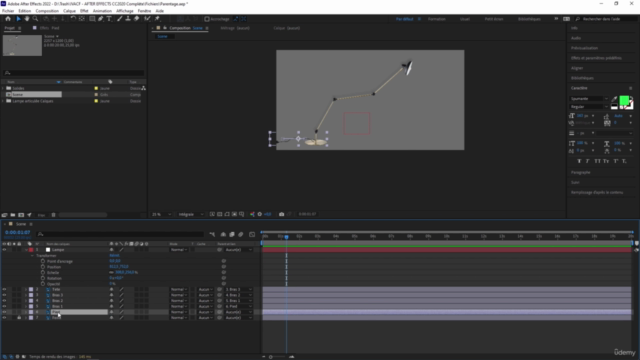Select the Pen tool

pyautogui.click(x=101, y=19)
